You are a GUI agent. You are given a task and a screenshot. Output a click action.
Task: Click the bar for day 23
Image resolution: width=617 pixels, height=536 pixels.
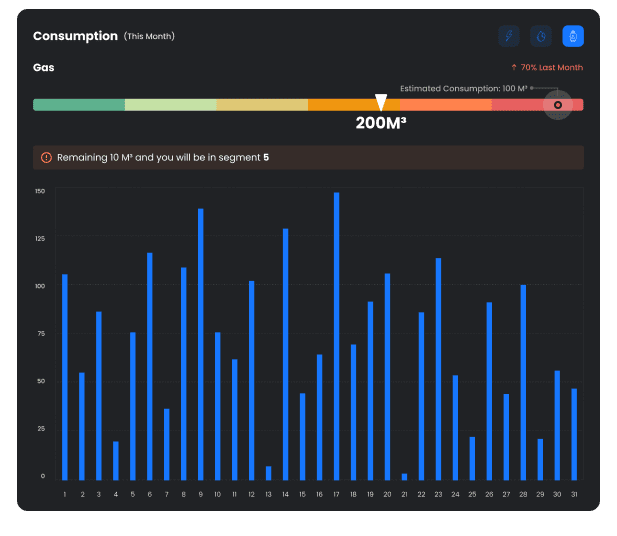coord(438,369)
